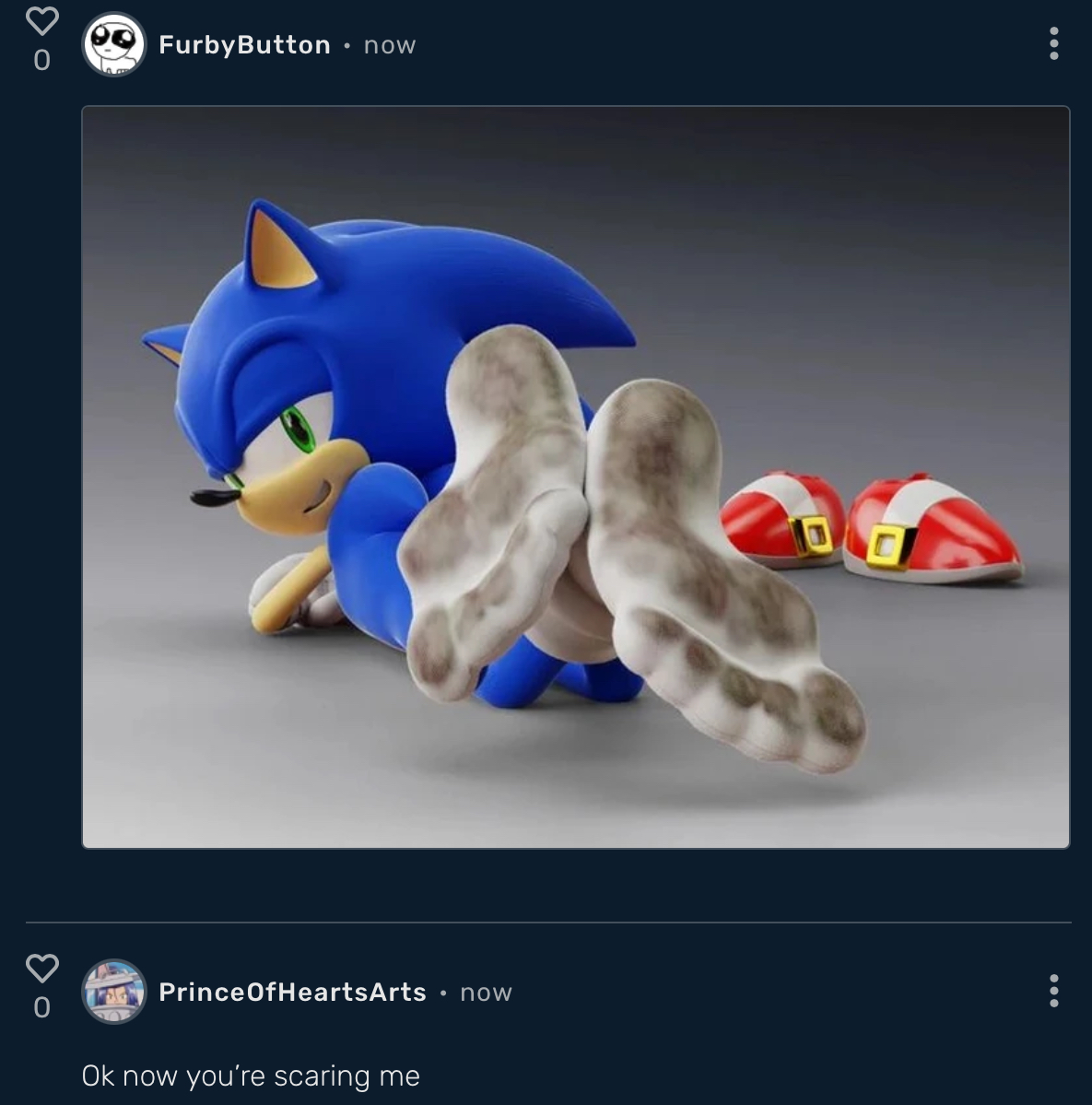Click the divider line between the two posts
This screenshot has width=1092, height=1105.
pos(548,922)
